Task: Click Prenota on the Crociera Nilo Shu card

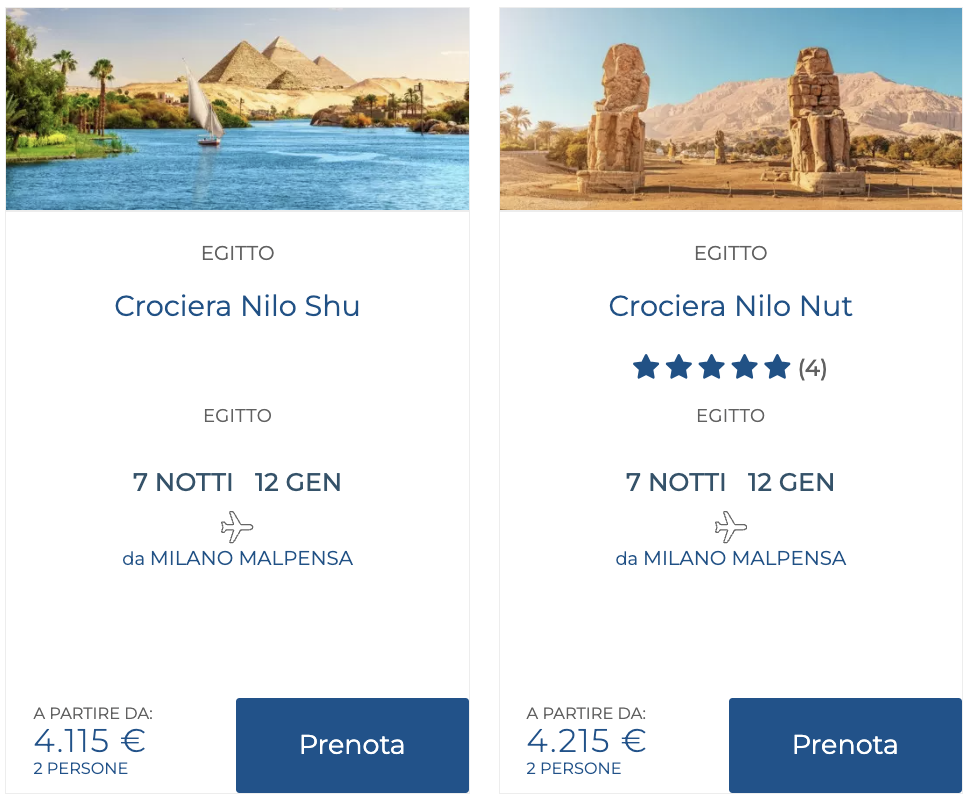Action: 352,745
